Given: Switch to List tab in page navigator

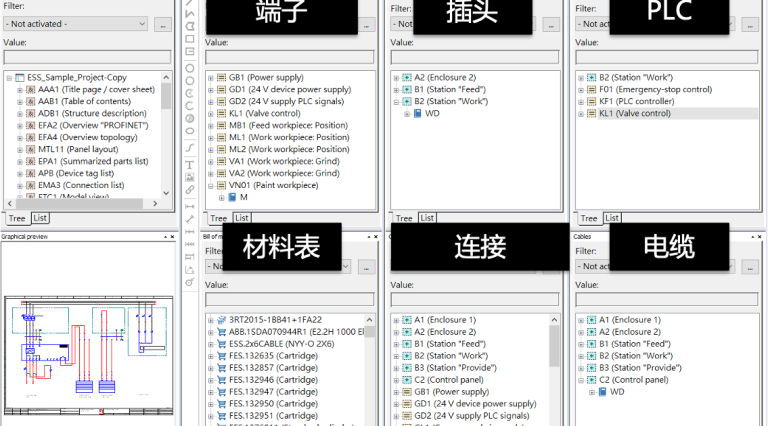Looking at the screenshot, I should click(x=39, y=217).
